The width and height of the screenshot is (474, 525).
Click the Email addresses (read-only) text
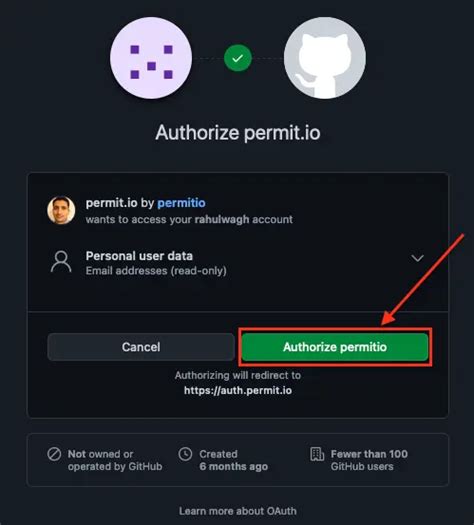(156, 271)
